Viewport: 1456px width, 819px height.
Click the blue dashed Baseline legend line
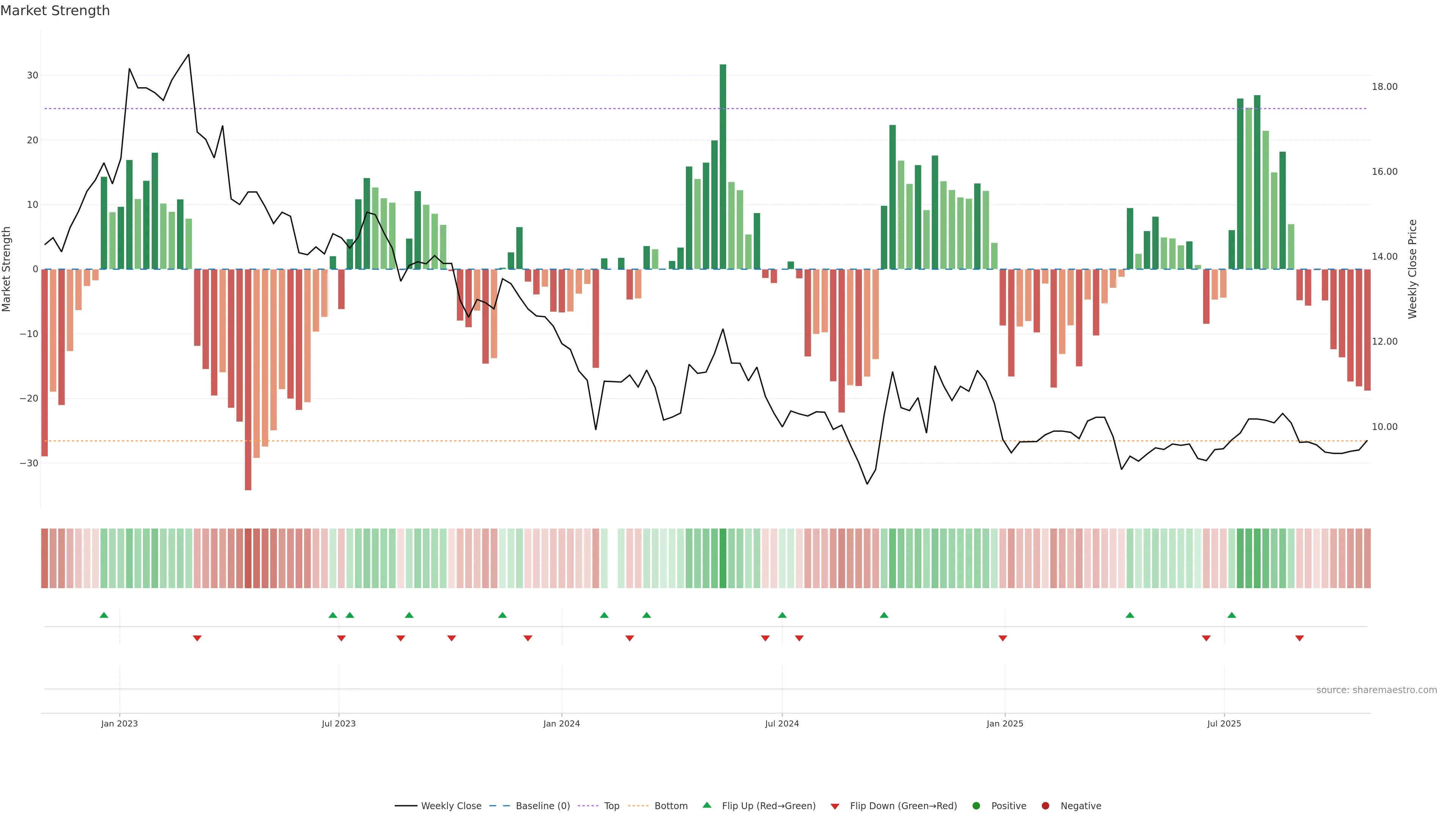500,806
